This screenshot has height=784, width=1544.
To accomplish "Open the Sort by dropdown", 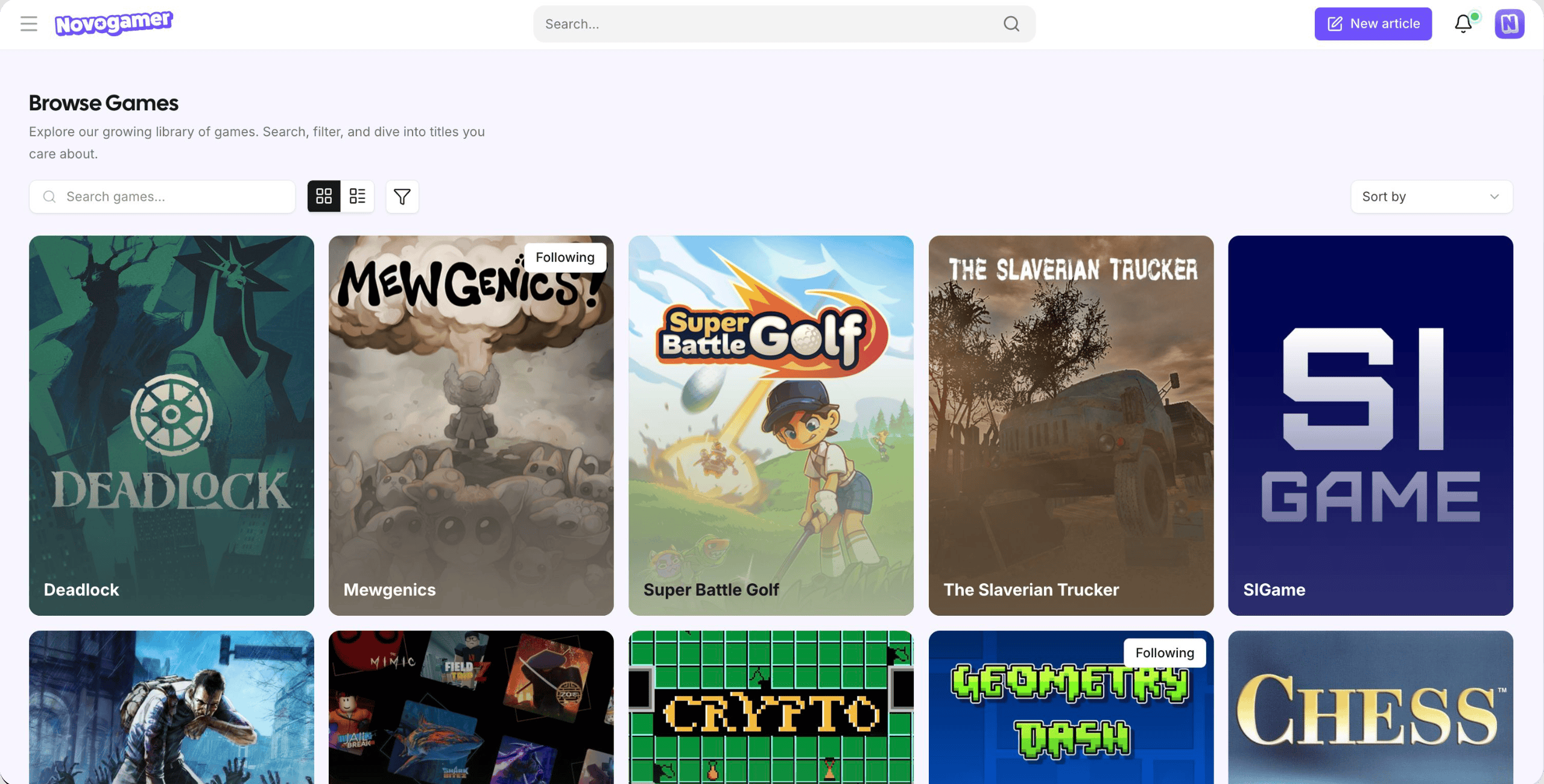I will click(1430, 197).
